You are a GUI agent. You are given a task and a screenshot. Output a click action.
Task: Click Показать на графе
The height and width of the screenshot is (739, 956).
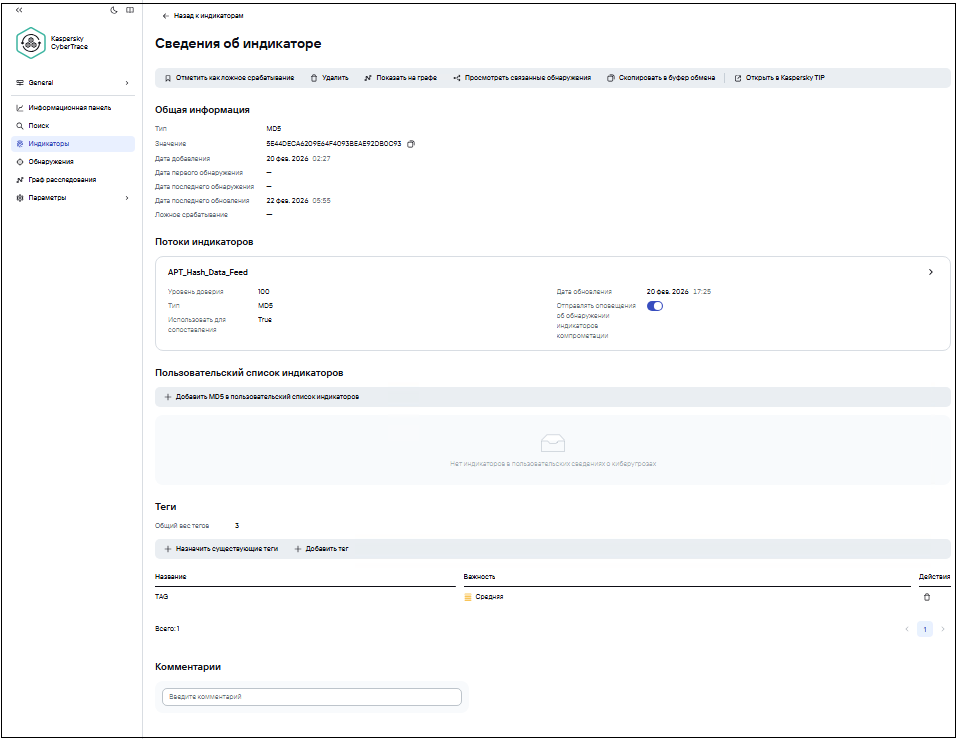(x=401, y=78)
